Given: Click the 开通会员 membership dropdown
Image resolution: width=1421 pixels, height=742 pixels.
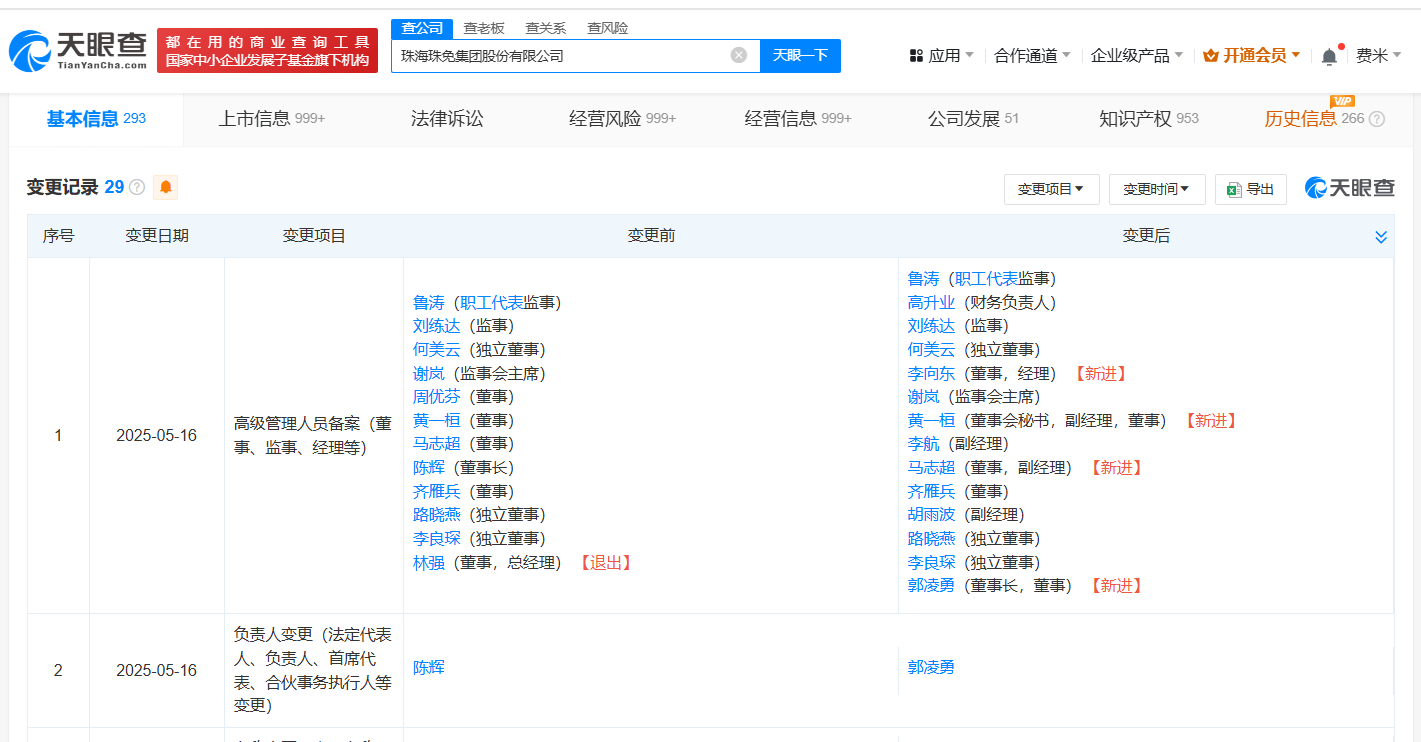Looking at the screenshot, I should pyautogui.click(x=1252, y=56).
